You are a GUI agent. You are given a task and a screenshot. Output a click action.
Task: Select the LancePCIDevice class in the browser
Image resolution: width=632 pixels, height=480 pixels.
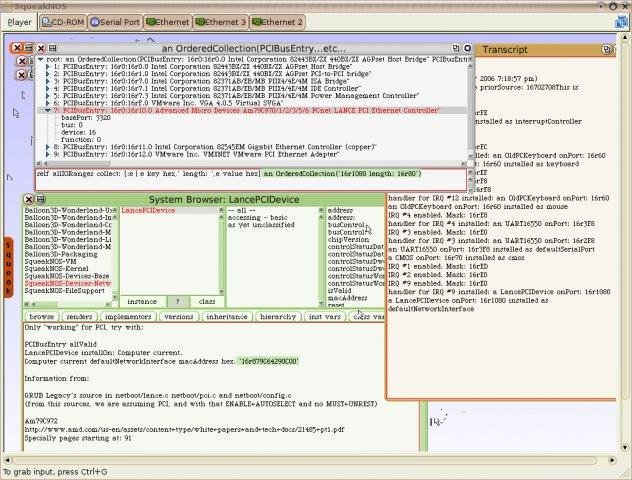point(148,210)
